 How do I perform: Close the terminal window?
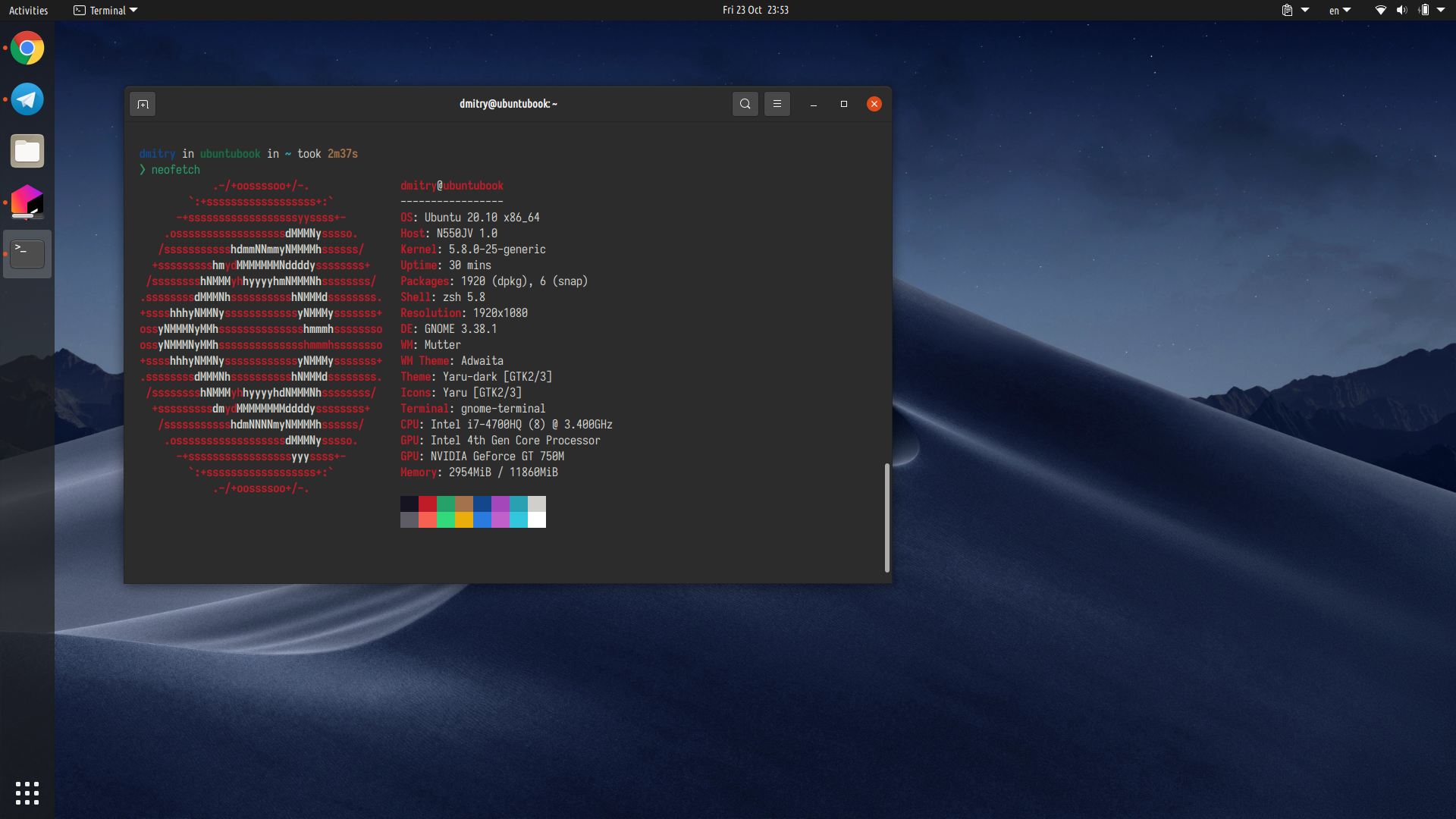point(874,104)
